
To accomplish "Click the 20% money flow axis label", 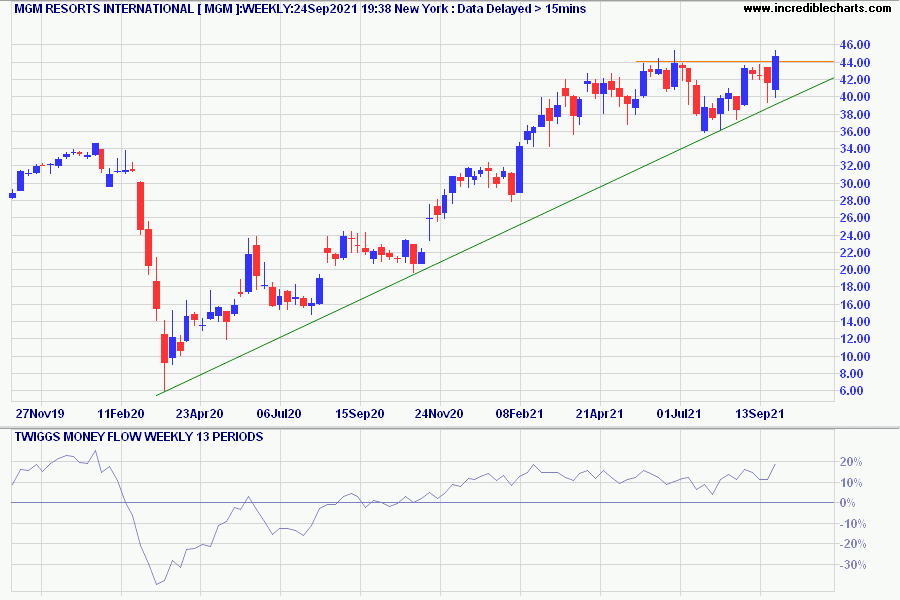I will [851, 462].
